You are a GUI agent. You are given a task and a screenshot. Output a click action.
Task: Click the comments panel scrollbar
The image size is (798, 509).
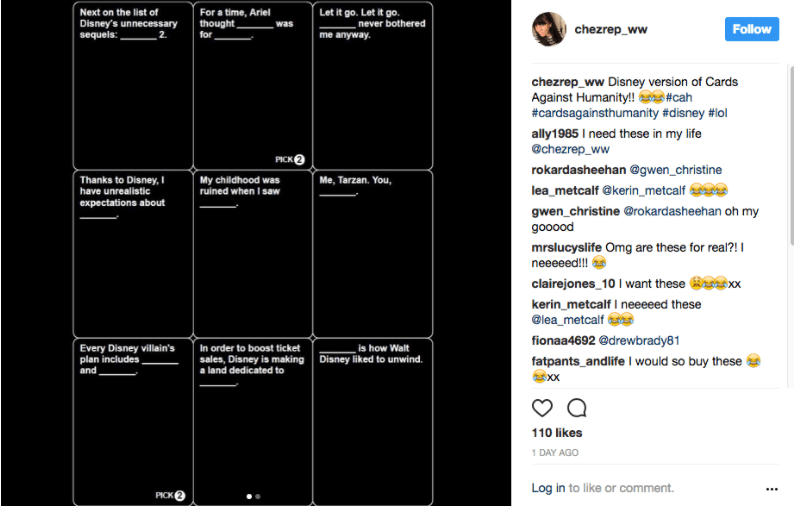(791, 150)
